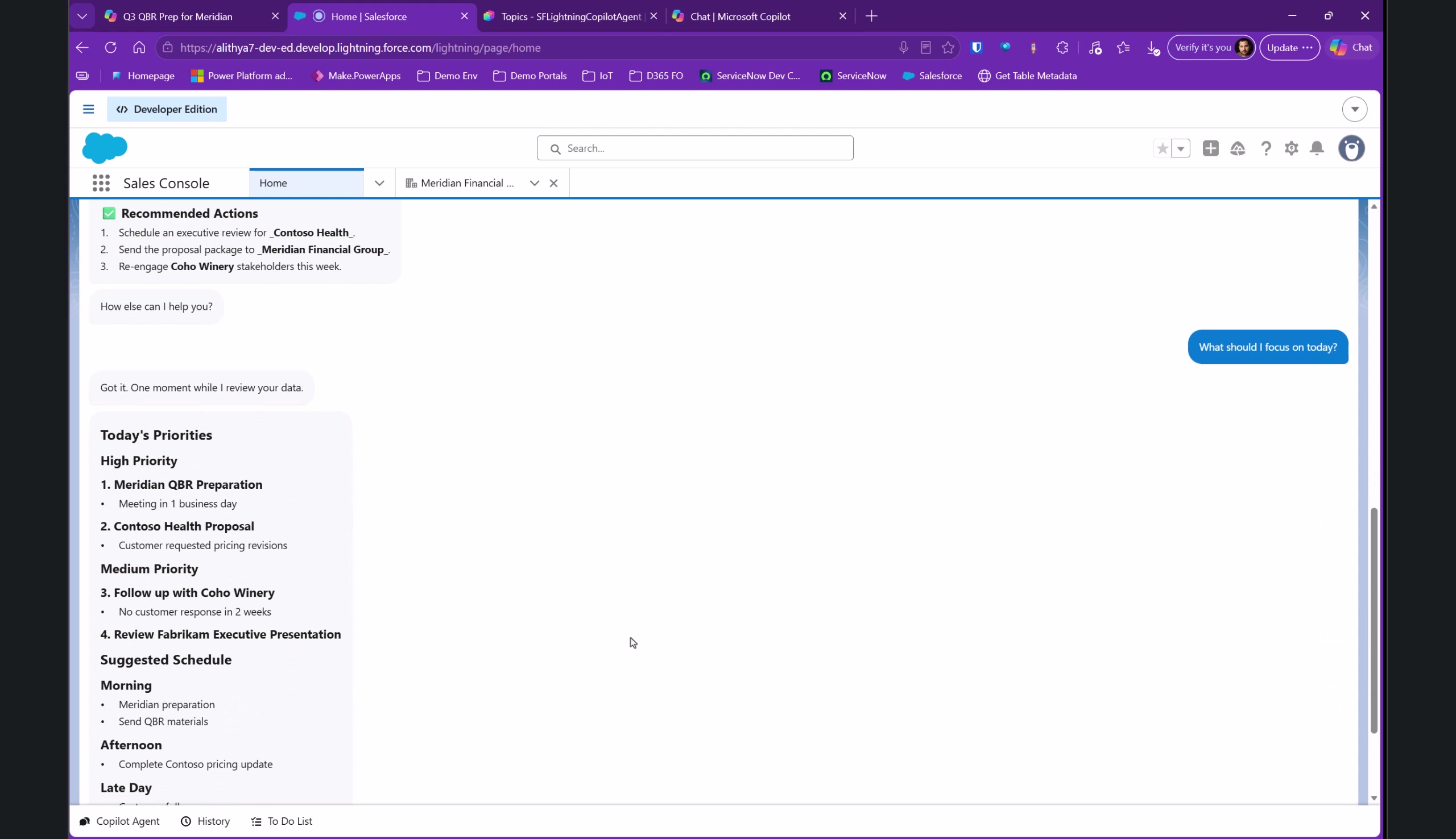Viewport: 1456px width, 839px height.
Task: Open the extensions puzzle icon
Action: tap(1062, 48)
